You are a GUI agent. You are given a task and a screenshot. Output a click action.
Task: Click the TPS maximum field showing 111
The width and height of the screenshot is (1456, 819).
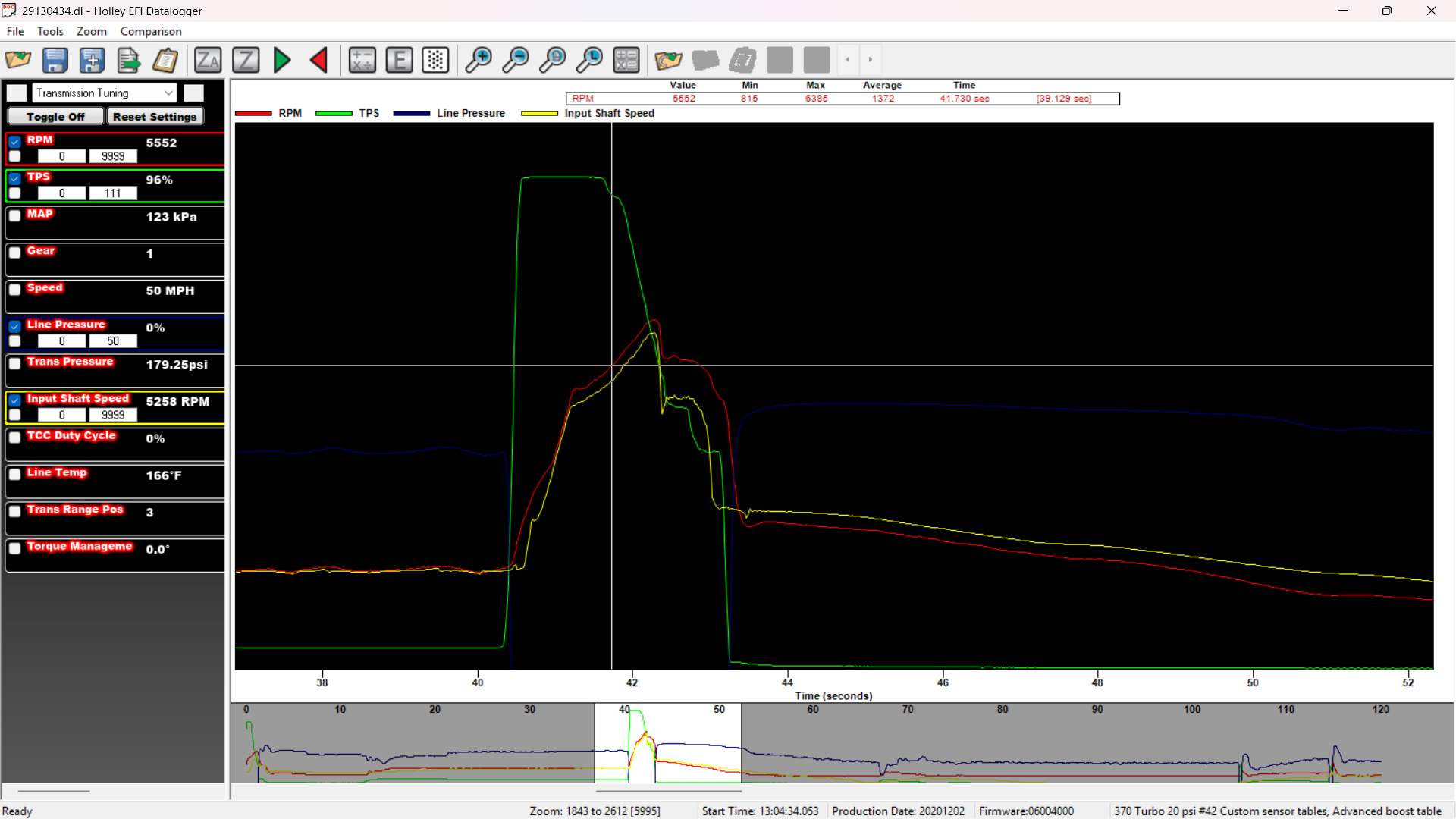click(113, 193)
